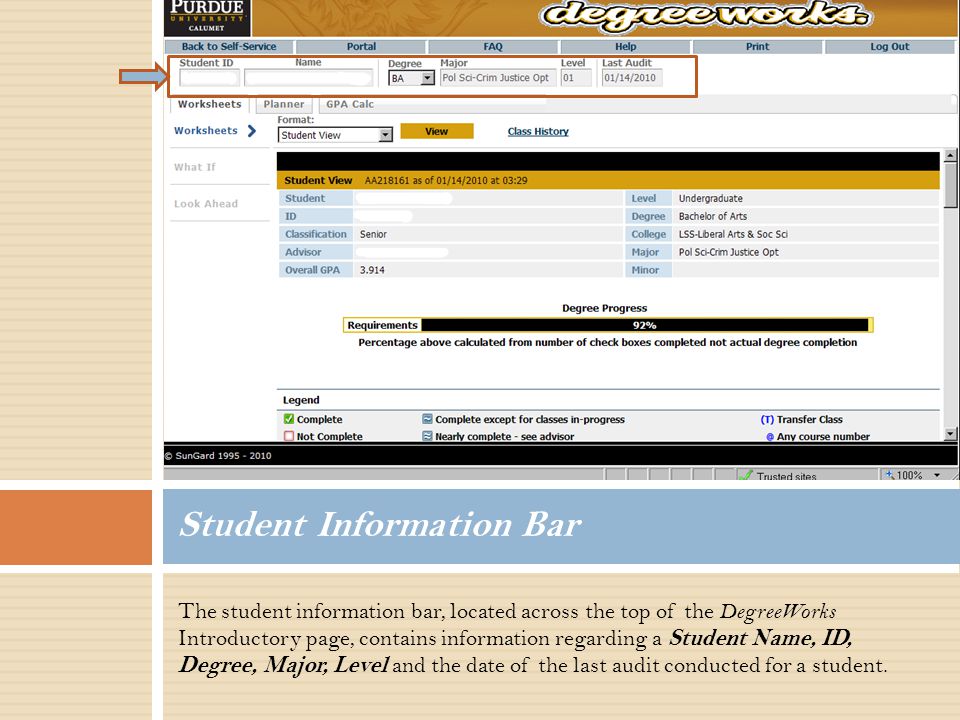Viewport: 960px width, 720px height.
Task: Open Worksheets in the side panel
Action: click(x=206, y=130)
